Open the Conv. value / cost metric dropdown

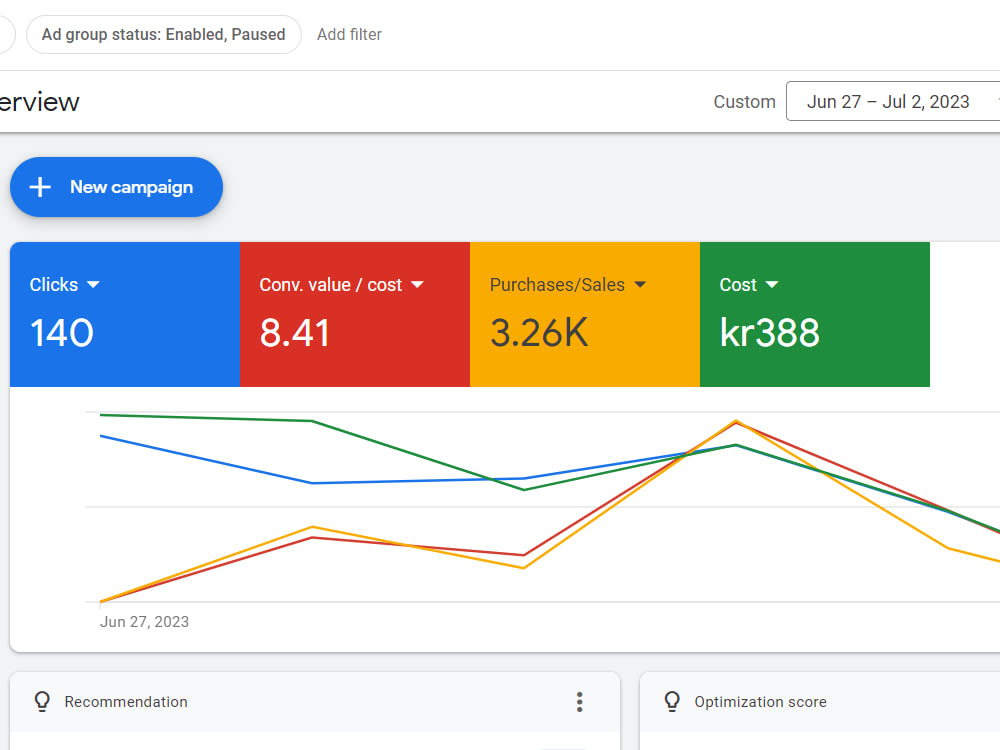tap(417, 284)
